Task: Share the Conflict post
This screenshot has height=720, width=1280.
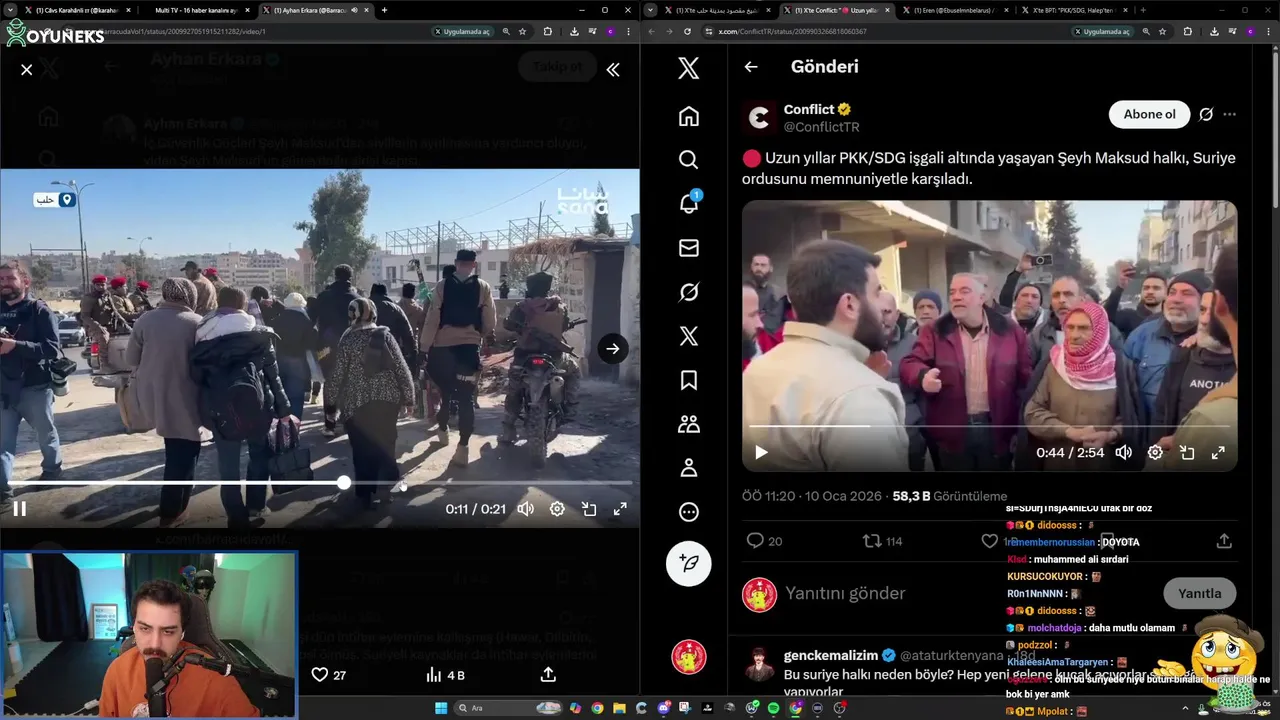Action: [x=1224, y=541]
